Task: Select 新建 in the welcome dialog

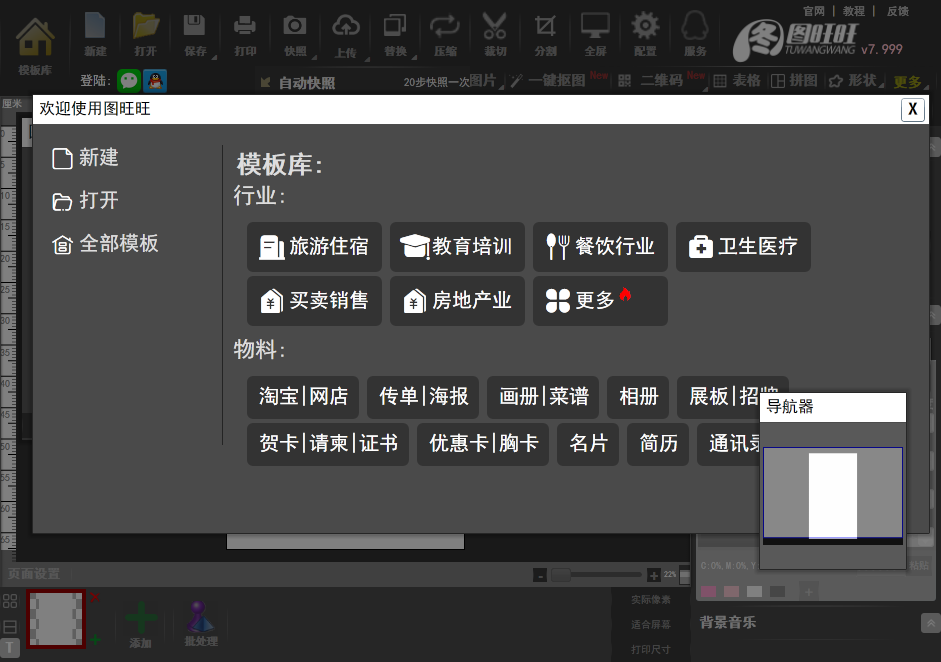Action: (85, 158)
